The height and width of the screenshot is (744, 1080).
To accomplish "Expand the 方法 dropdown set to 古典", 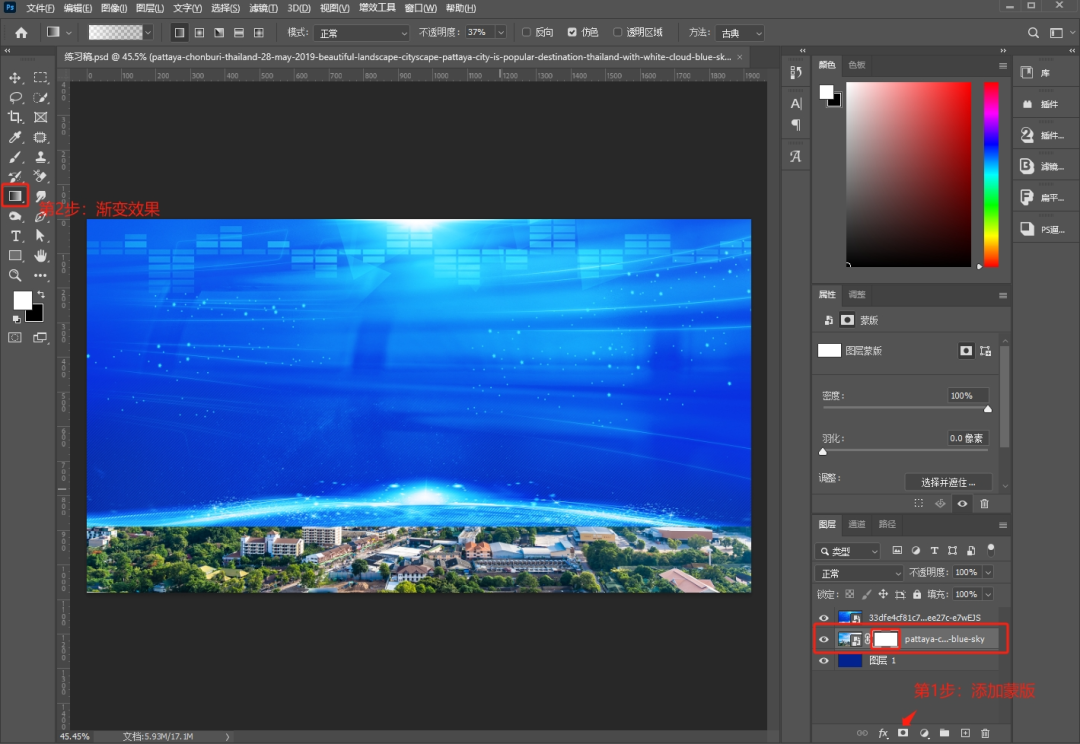I will [x=740, y=33].
